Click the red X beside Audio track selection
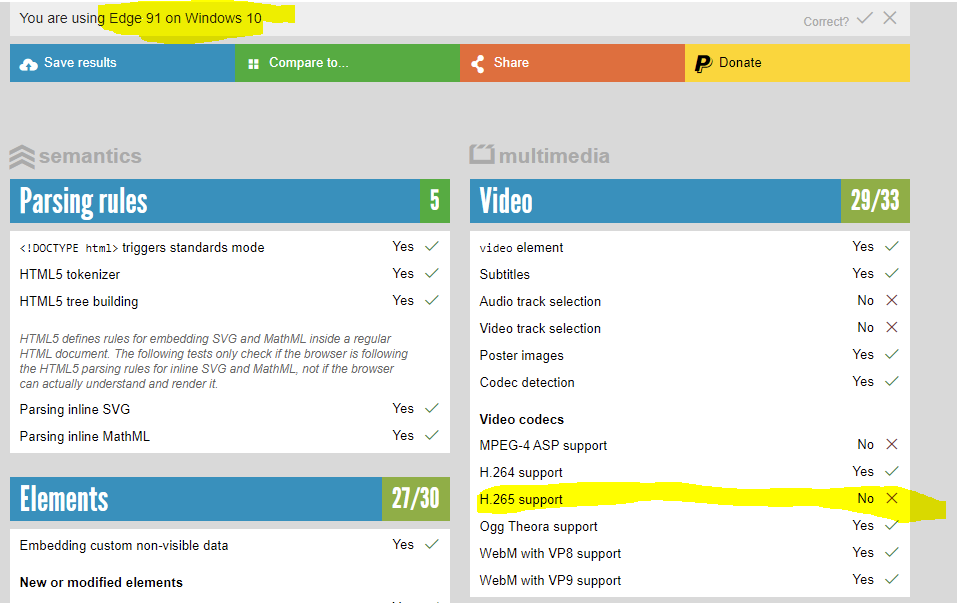 tap(892, 300)
